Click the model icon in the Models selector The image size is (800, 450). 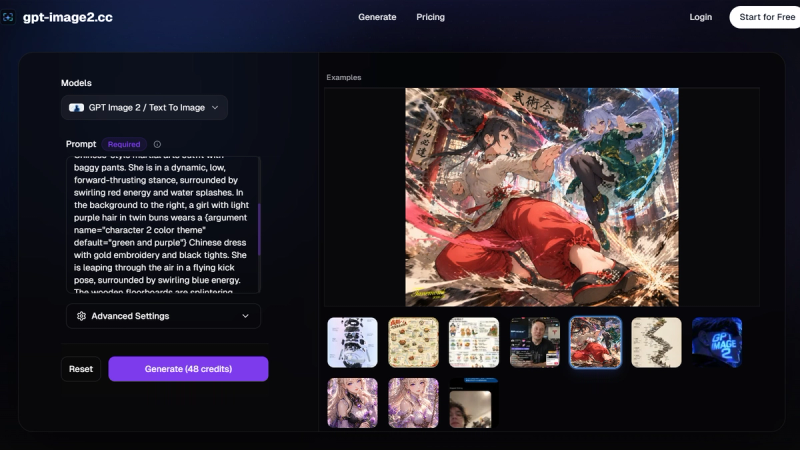pyautogui.click(x=77, y=108)
